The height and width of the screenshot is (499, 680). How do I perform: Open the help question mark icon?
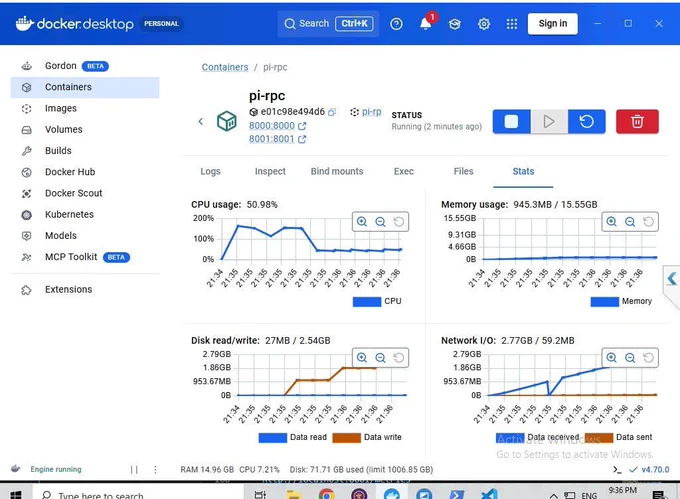coord(396,24)
